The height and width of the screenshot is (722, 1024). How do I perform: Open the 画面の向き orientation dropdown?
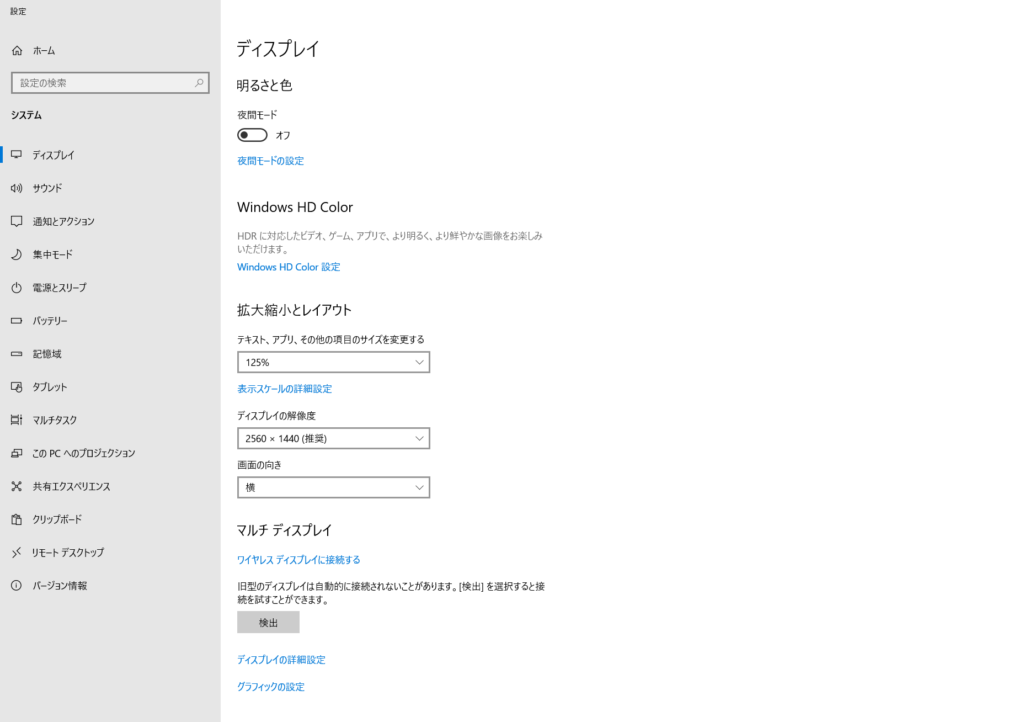coord(333,487)
